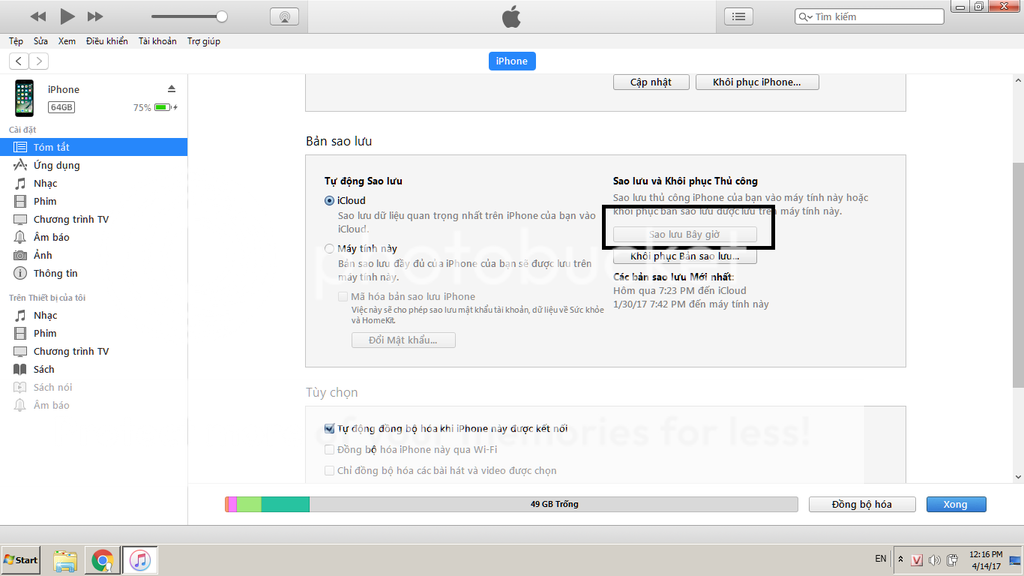Screen dimensions: 1024x576
Task: Select Tóm tắt in sidebar
Action: tap(93, 147)
